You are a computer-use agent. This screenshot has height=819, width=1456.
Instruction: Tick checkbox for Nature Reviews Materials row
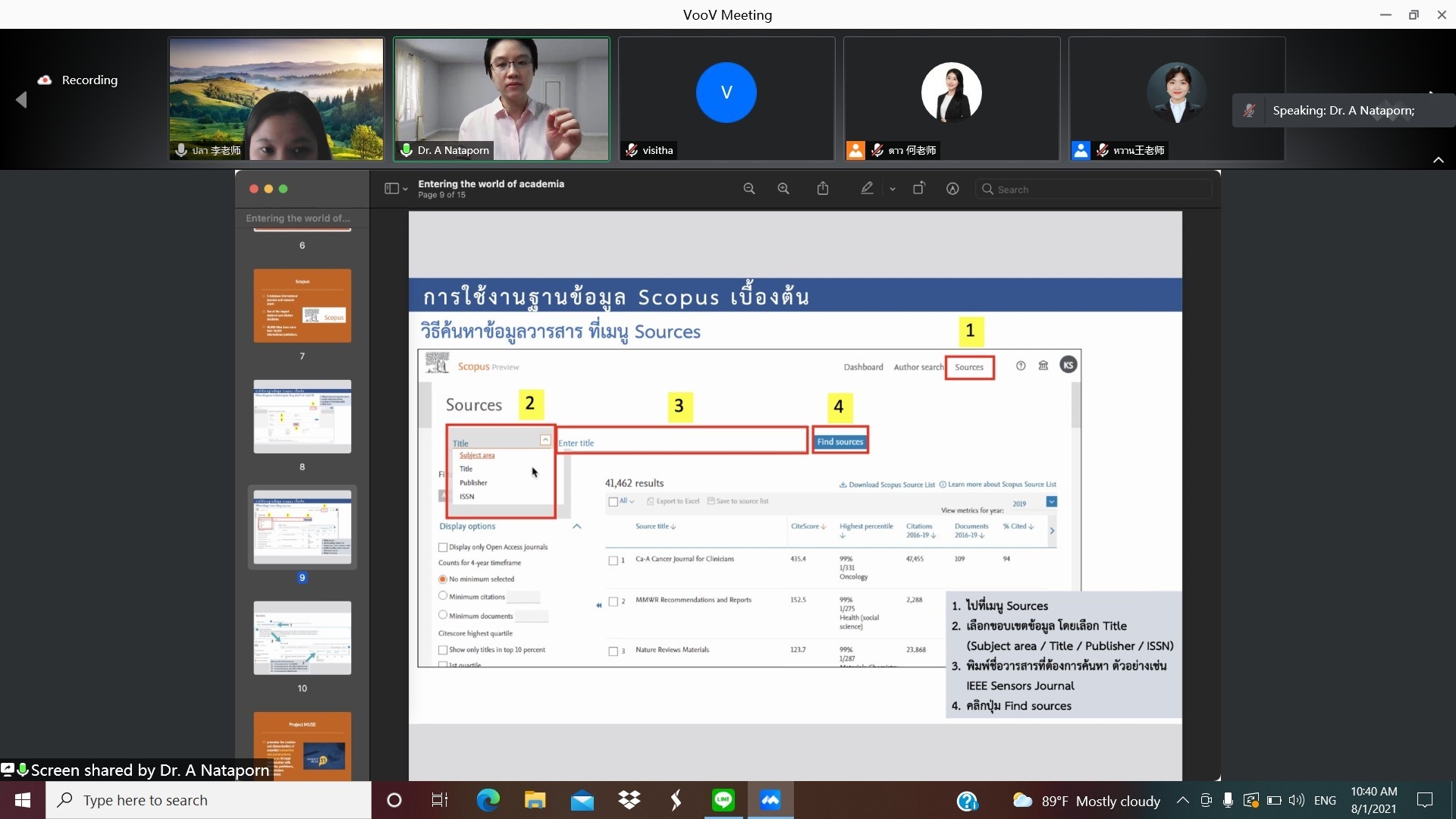613,651
